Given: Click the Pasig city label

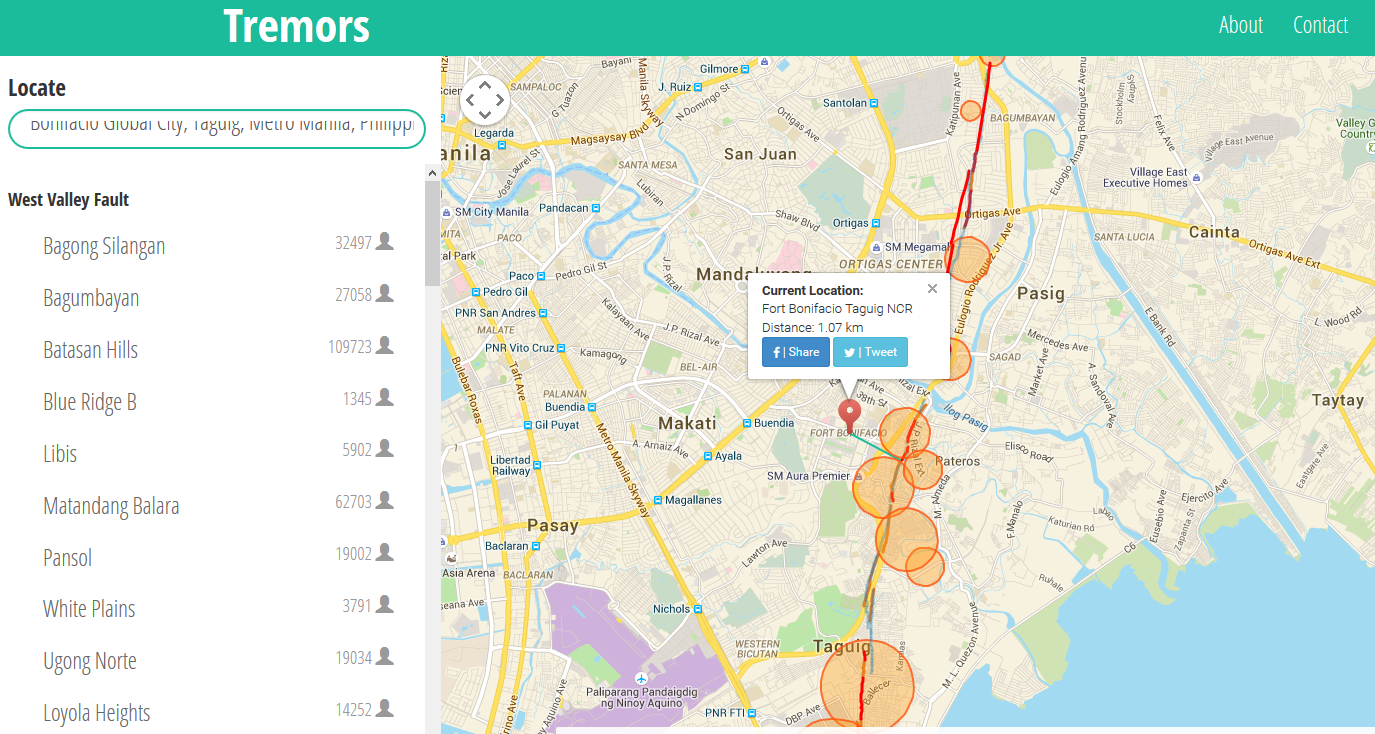Looking at the screenshot, I should (1040, 293).
